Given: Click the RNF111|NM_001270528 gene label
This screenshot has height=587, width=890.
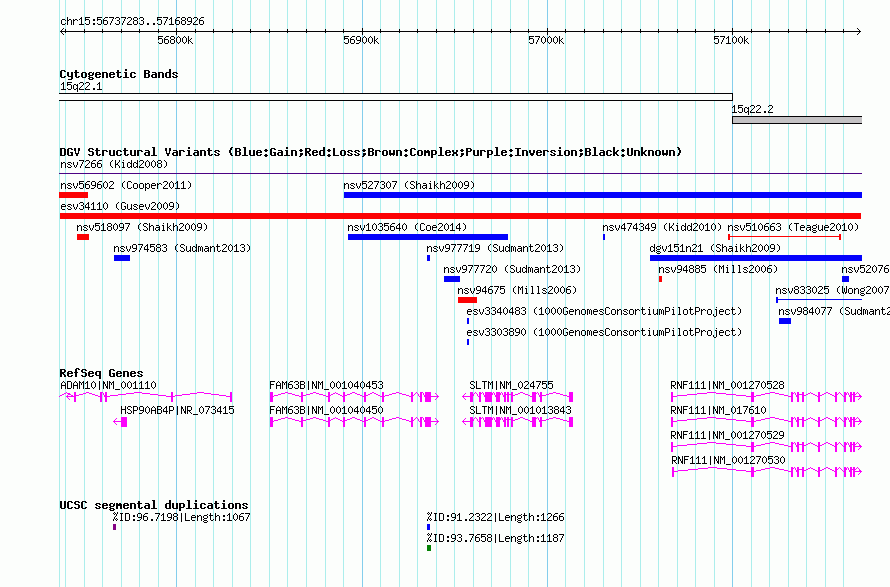Looking at the screenshot, I should (x=727, y=385).
